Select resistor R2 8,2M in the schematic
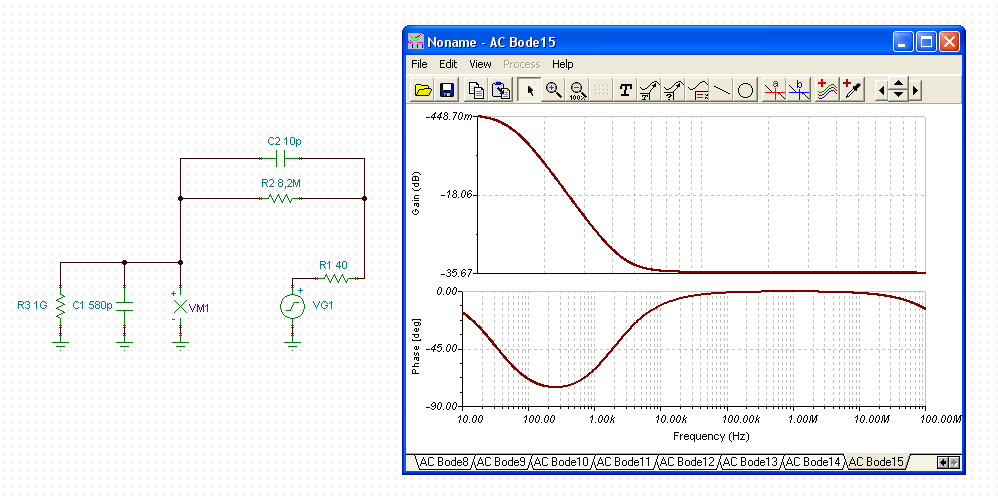The height and width of the screenshot is (501, 998). coord(281,199)
